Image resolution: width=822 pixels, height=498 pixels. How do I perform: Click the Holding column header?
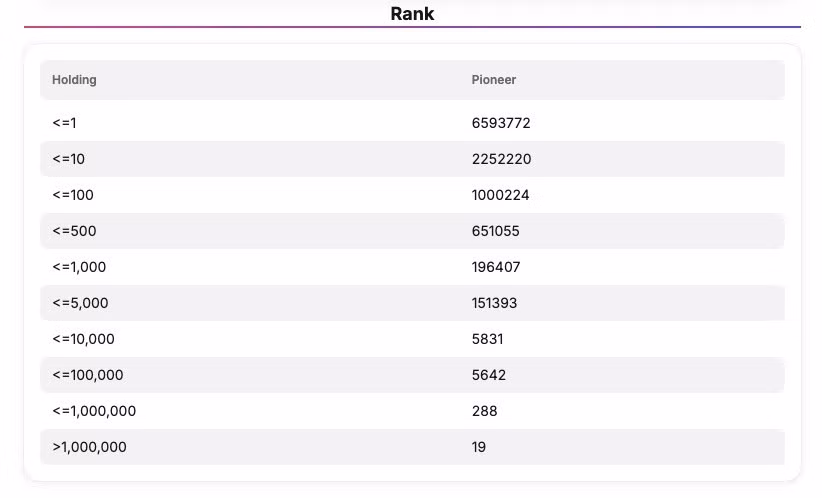click(74, 80)
